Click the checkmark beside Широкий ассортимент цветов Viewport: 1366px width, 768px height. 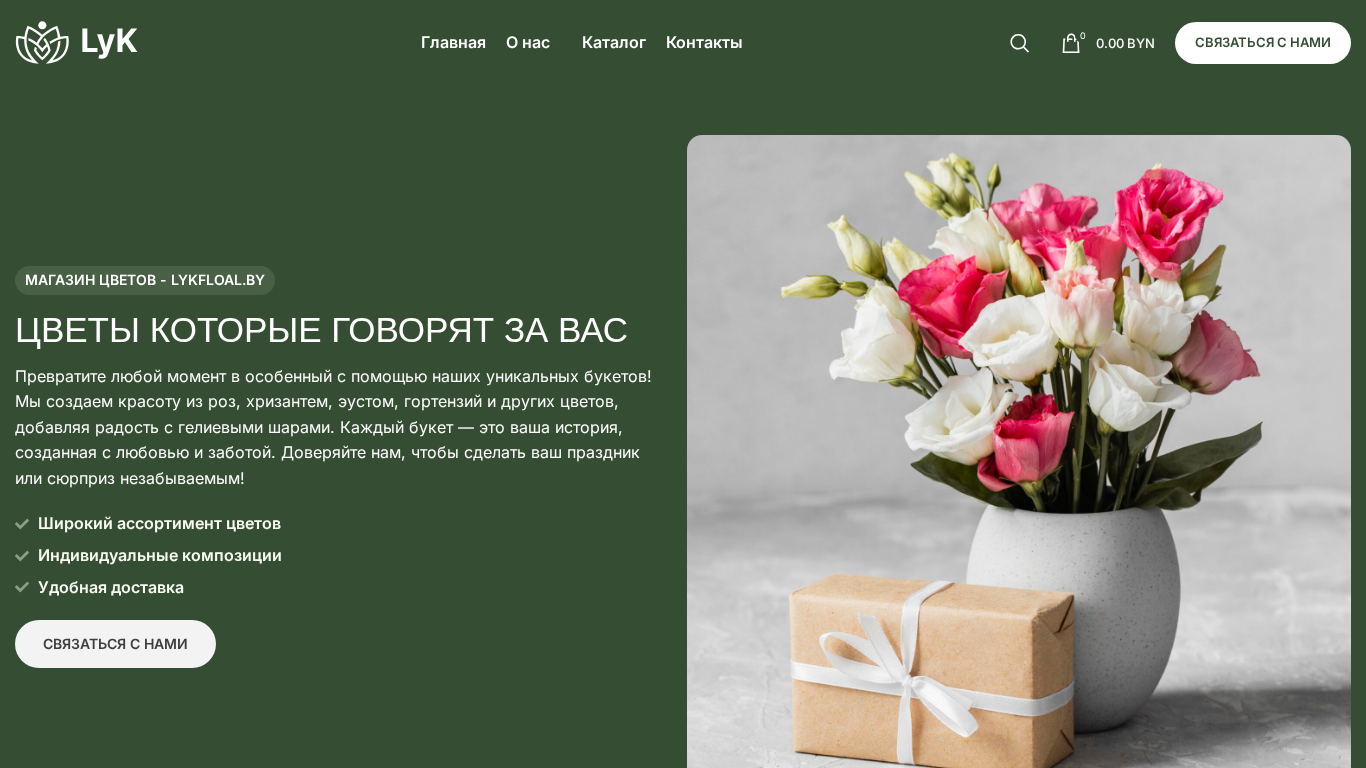pyautogui.click(x=22, y=524)
